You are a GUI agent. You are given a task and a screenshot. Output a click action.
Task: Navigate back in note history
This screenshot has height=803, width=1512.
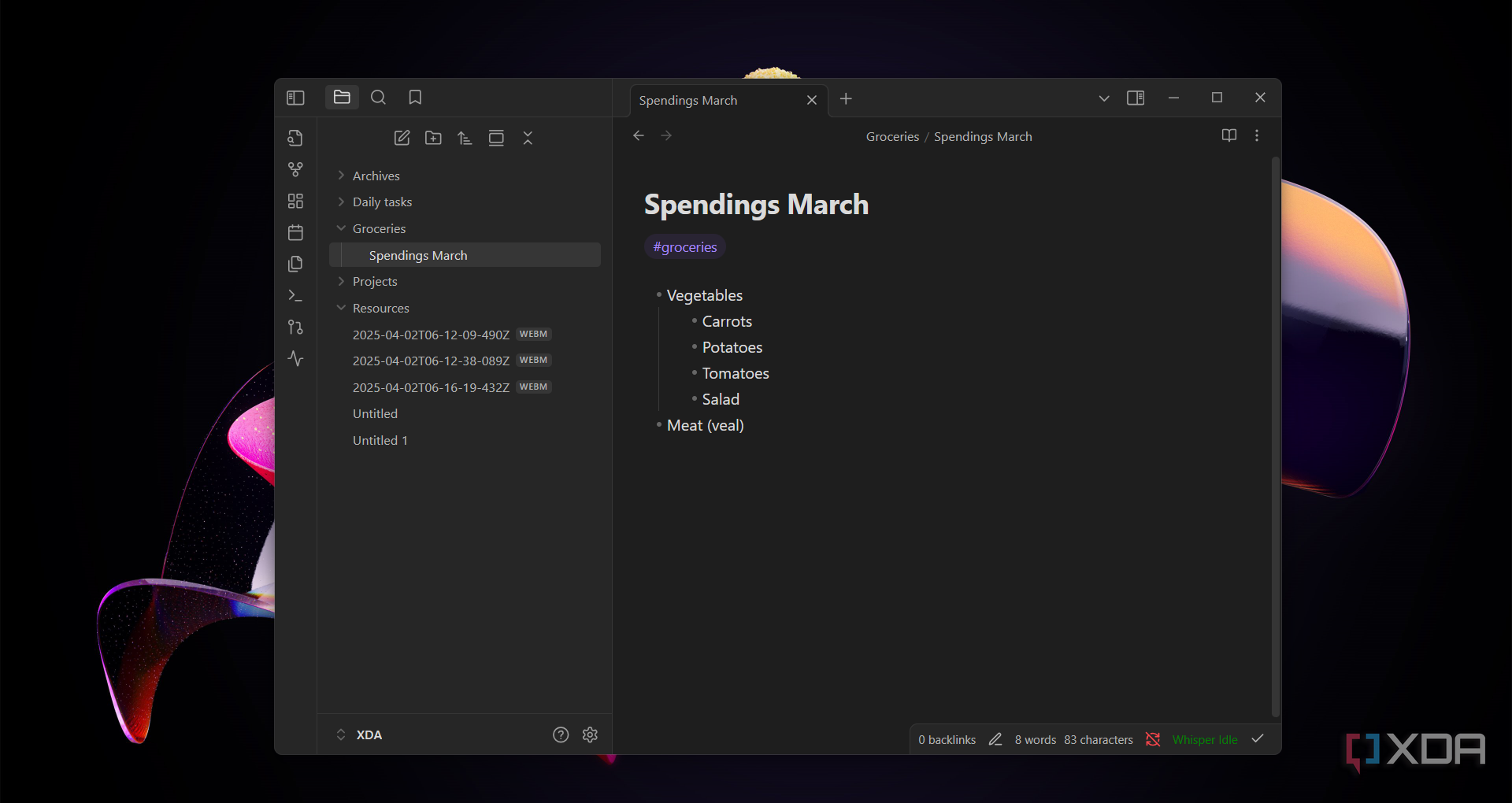click(x=639, y=135)
